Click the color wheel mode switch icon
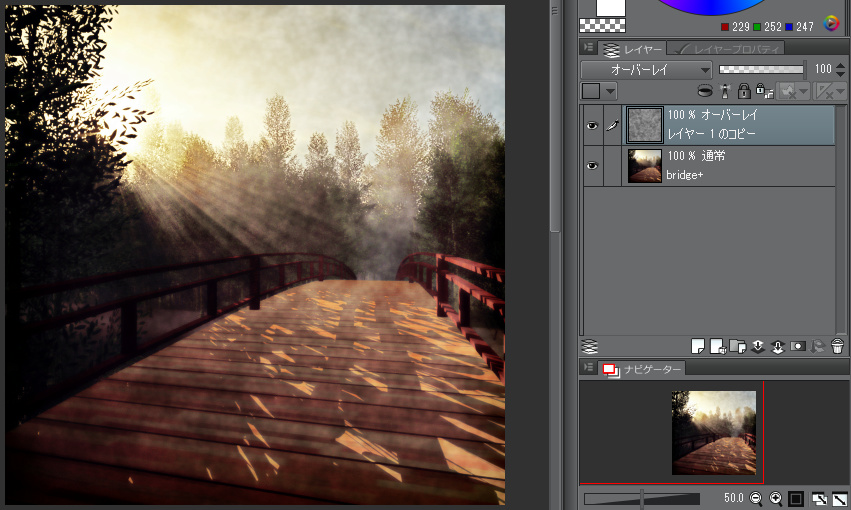 pyautogui.click(x=831, y=24)
